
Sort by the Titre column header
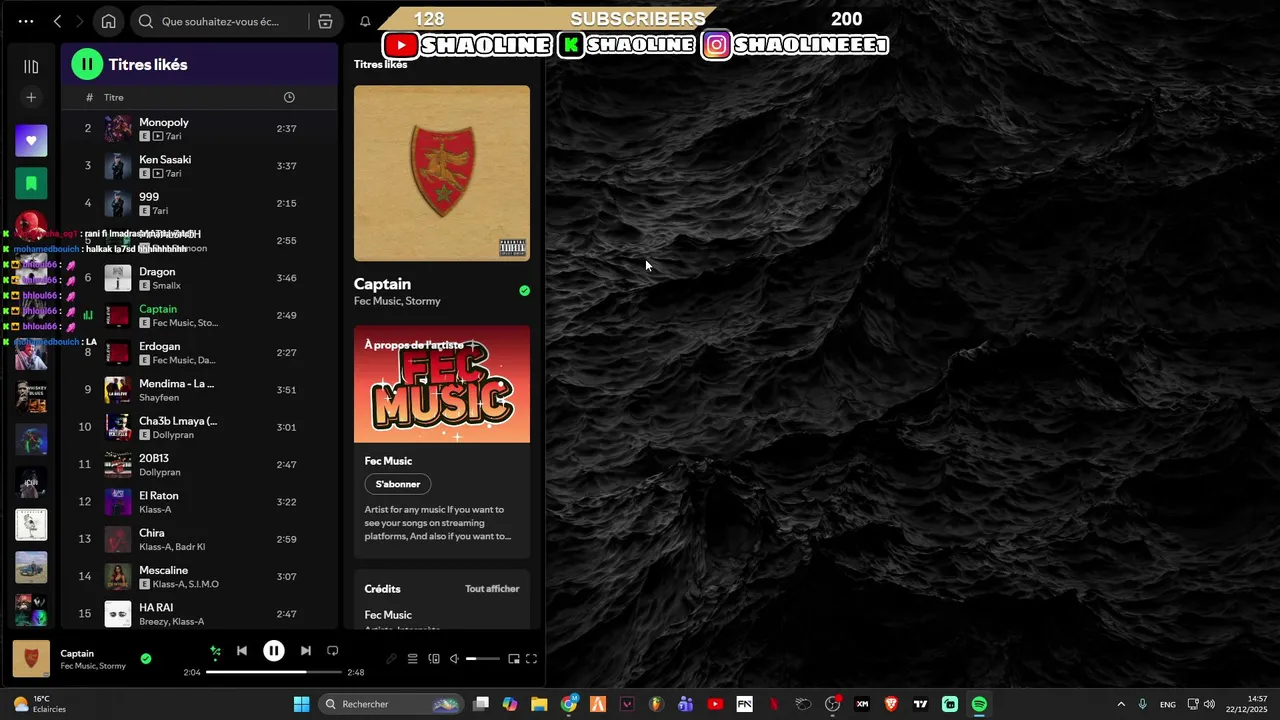coord(114,97)
